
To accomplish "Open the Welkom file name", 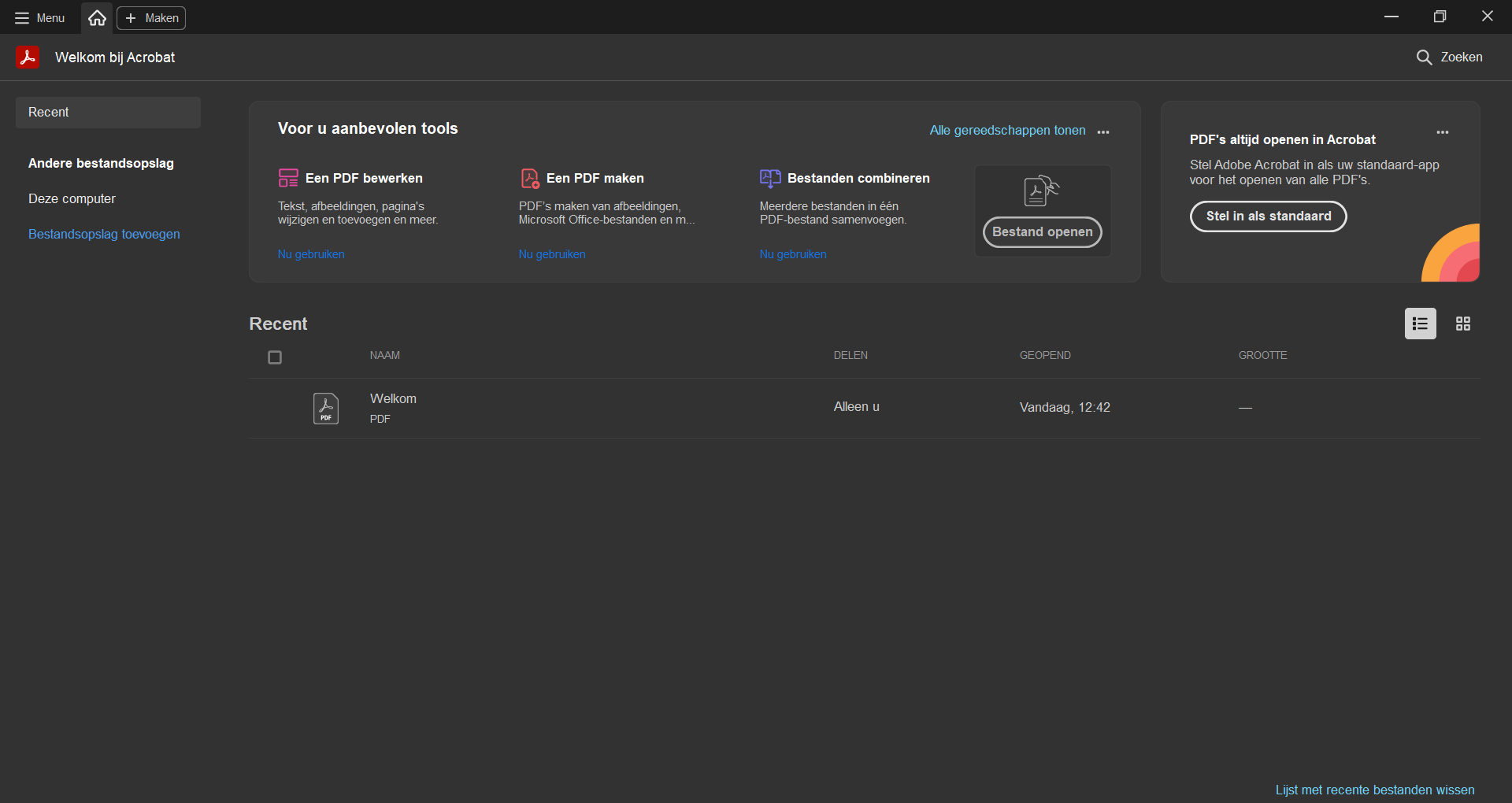I will (x=394, y=399).
